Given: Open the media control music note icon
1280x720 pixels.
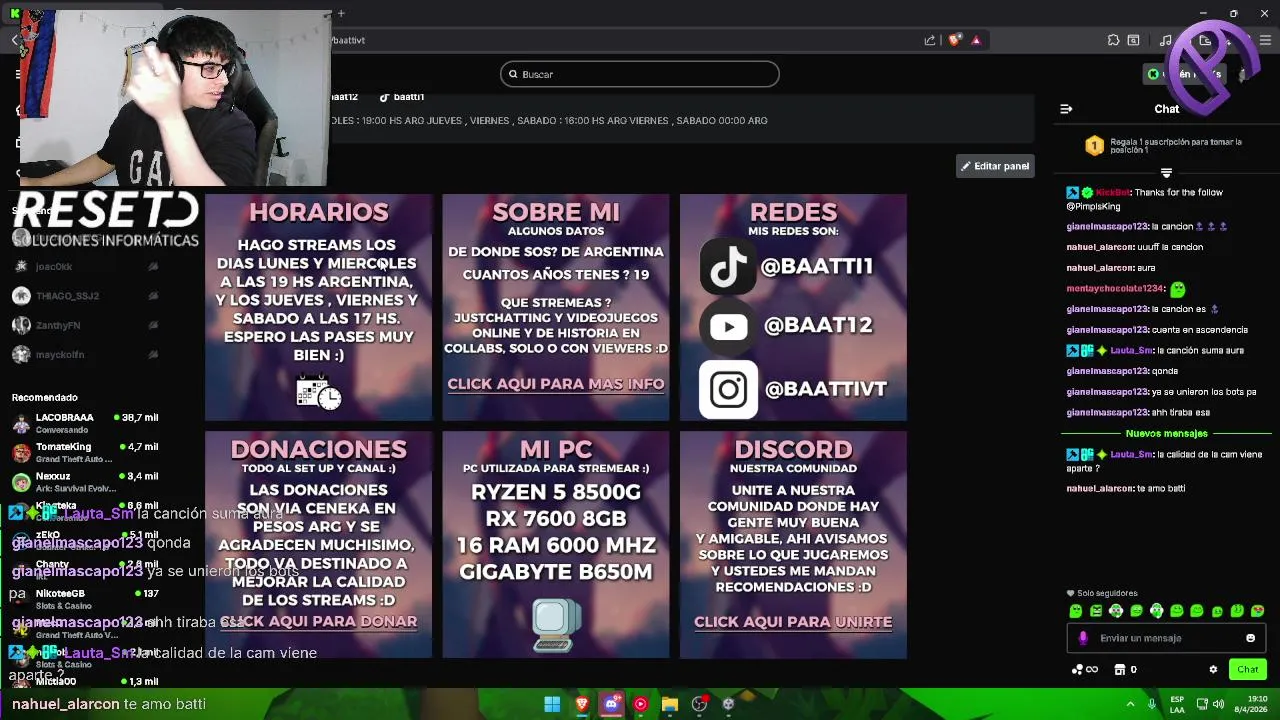Looking at the screenshot, I should [1166, 40].
